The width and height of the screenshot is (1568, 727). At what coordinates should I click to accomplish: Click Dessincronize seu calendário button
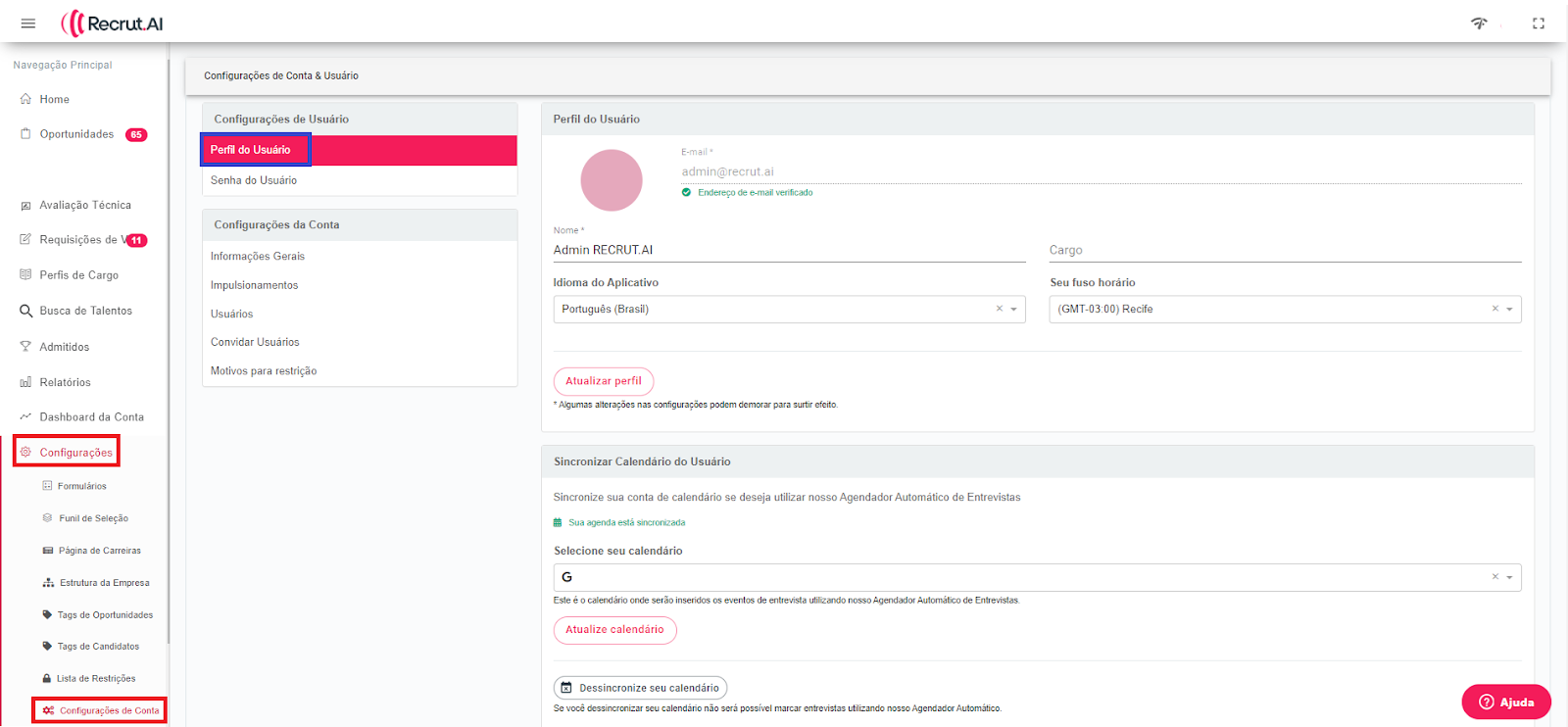[640, 688]
